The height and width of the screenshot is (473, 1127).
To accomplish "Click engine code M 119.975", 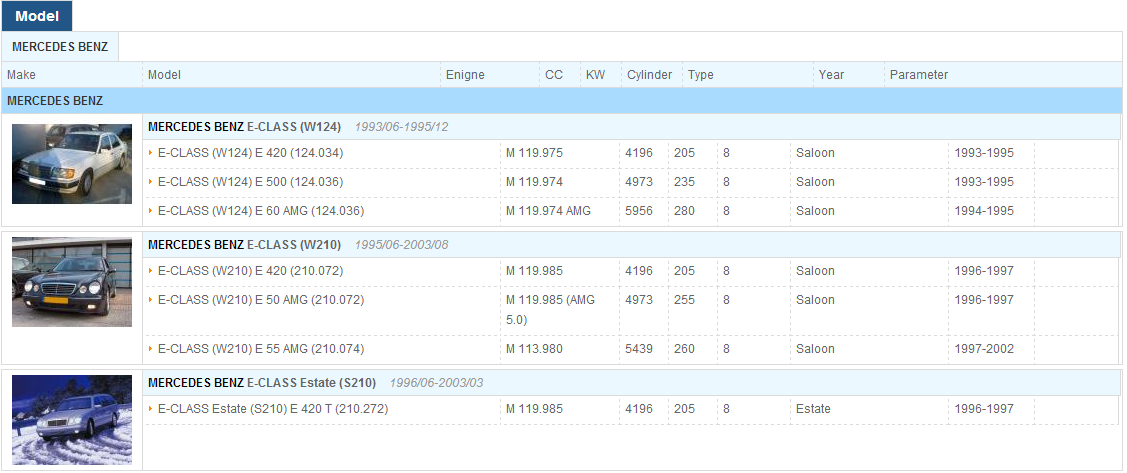I will click(534, 153).
